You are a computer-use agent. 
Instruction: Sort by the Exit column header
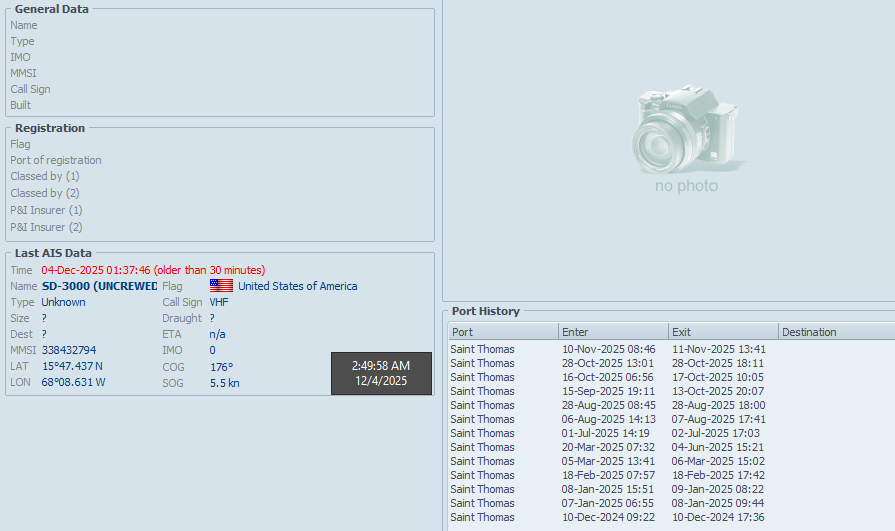pos(724,332)
